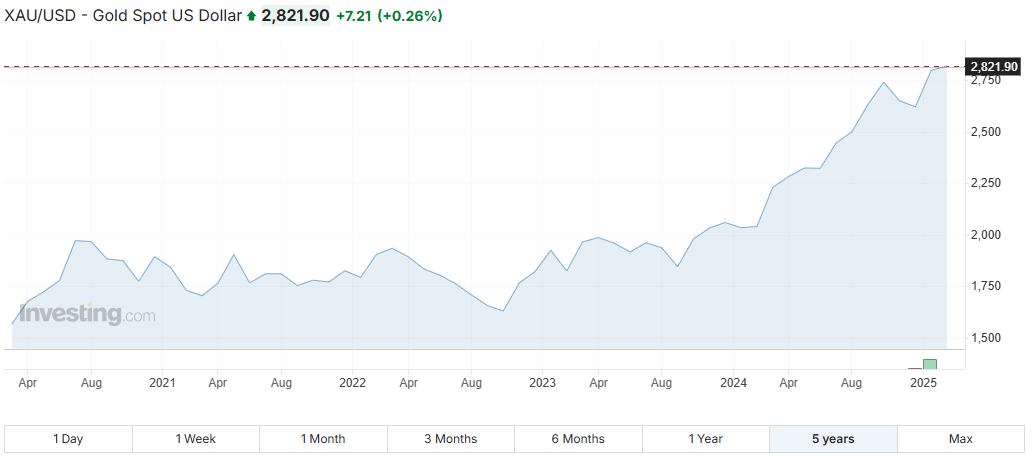Click the 1,750 price axis label
1032x460 pixels.
985,287
